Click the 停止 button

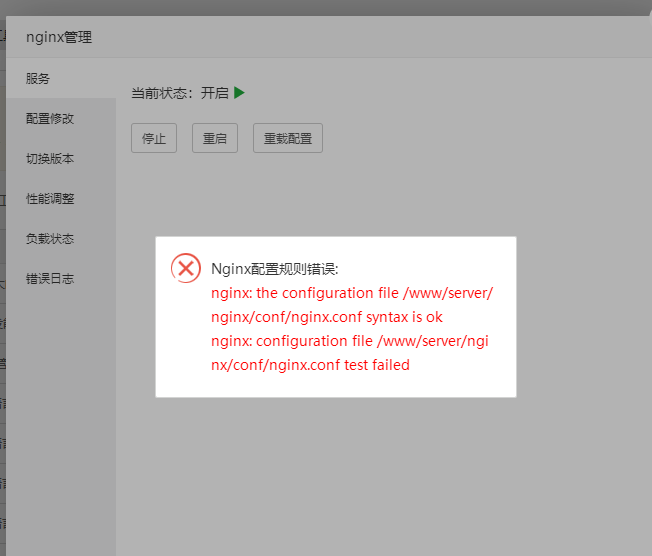tap(154, 138)
